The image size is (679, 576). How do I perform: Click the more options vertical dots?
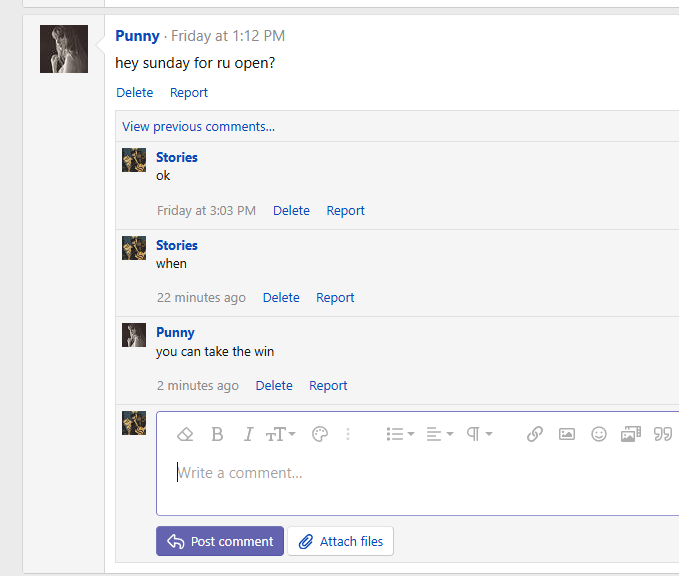[x=348, y=434]
